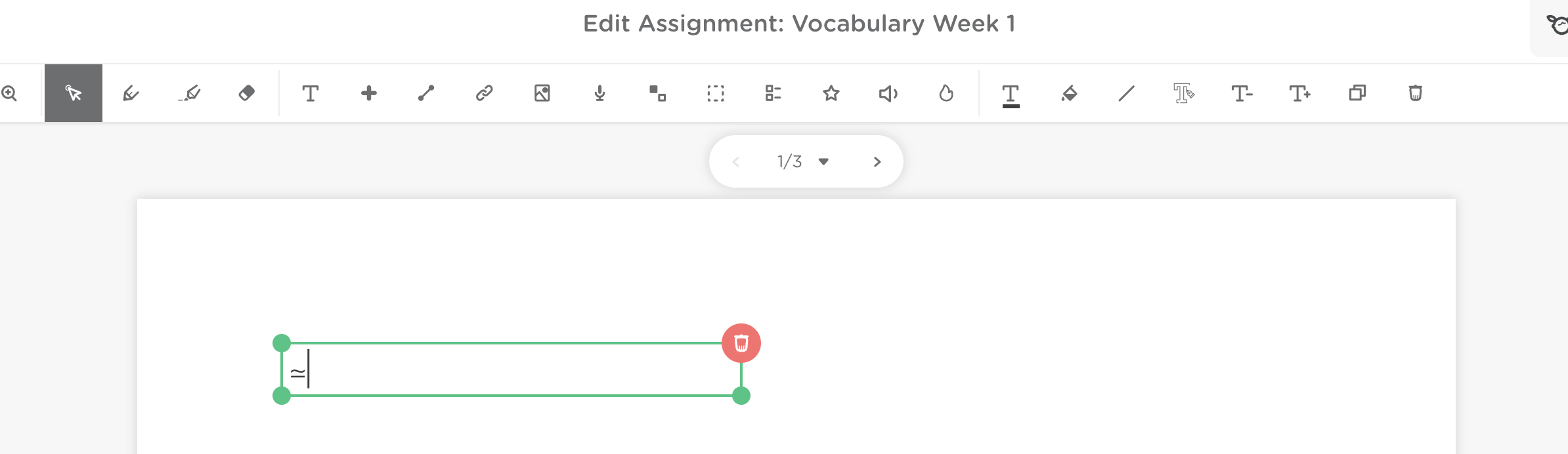
Task: Choose the pen drawing tool
Action: (x=131, y=93)
